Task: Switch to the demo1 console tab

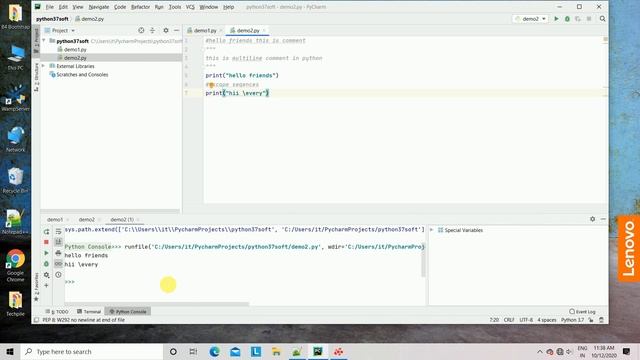Action: (55, 220)
